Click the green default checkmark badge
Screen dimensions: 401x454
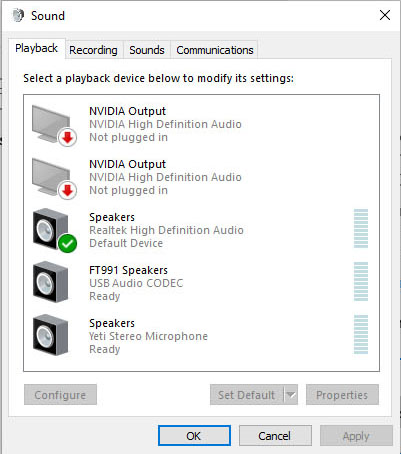point(67,244)
